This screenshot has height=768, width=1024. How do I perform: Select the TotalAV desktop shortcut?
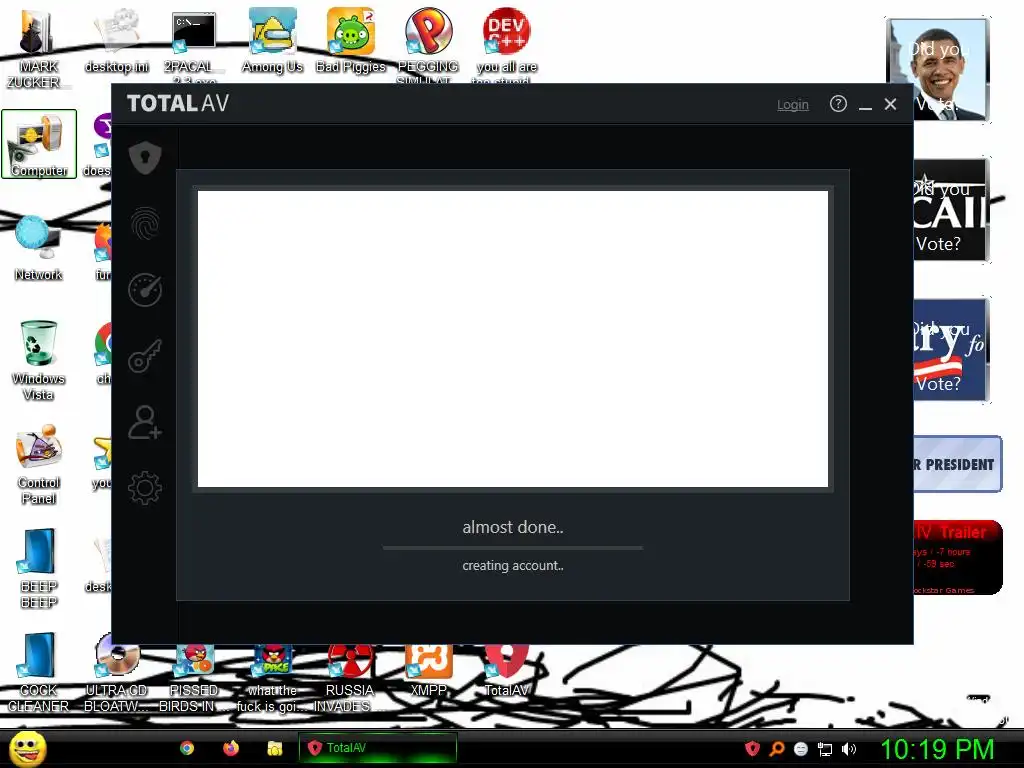[506, 669]
